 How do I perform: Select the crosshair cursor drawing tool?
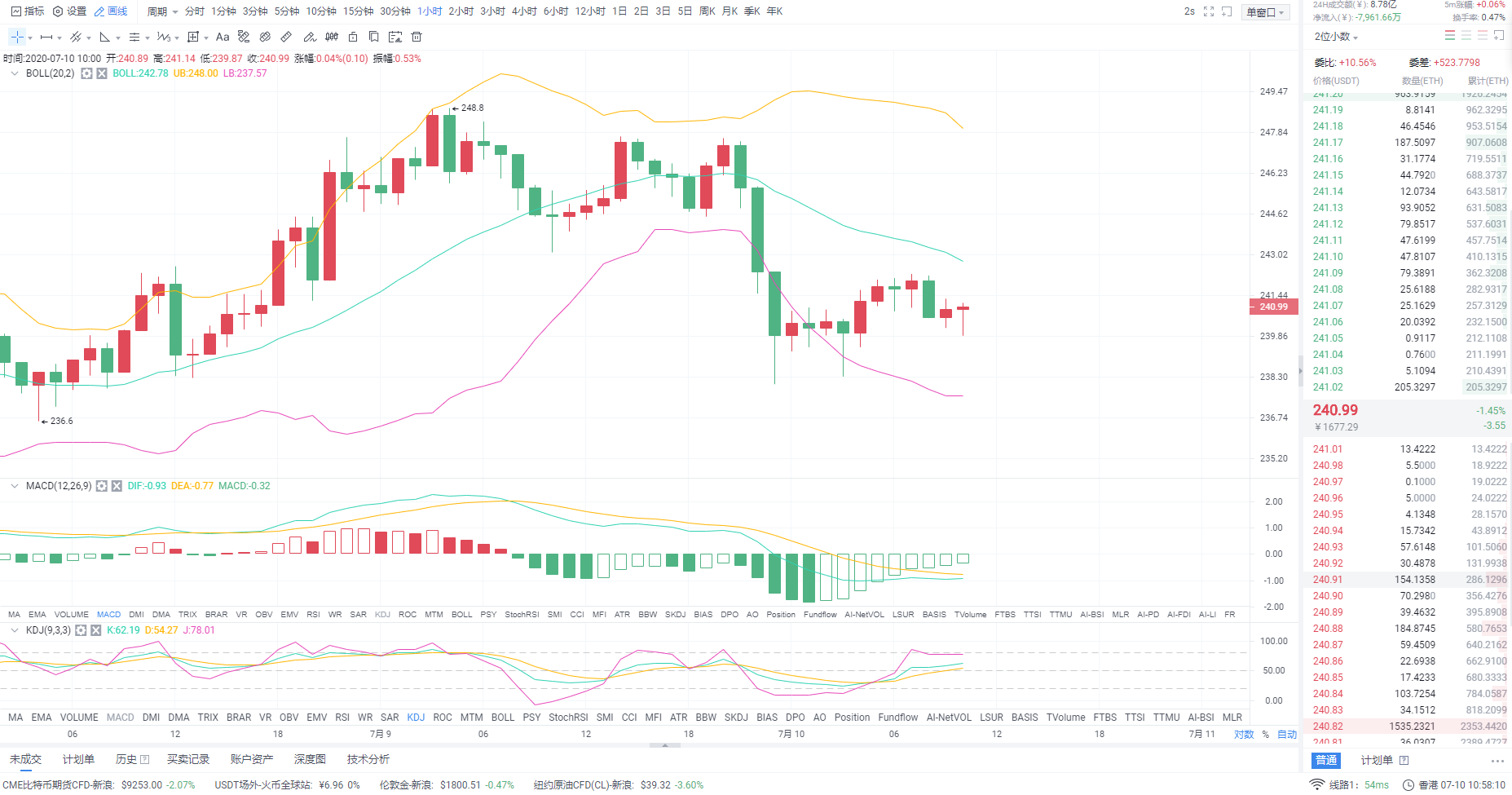17,37
